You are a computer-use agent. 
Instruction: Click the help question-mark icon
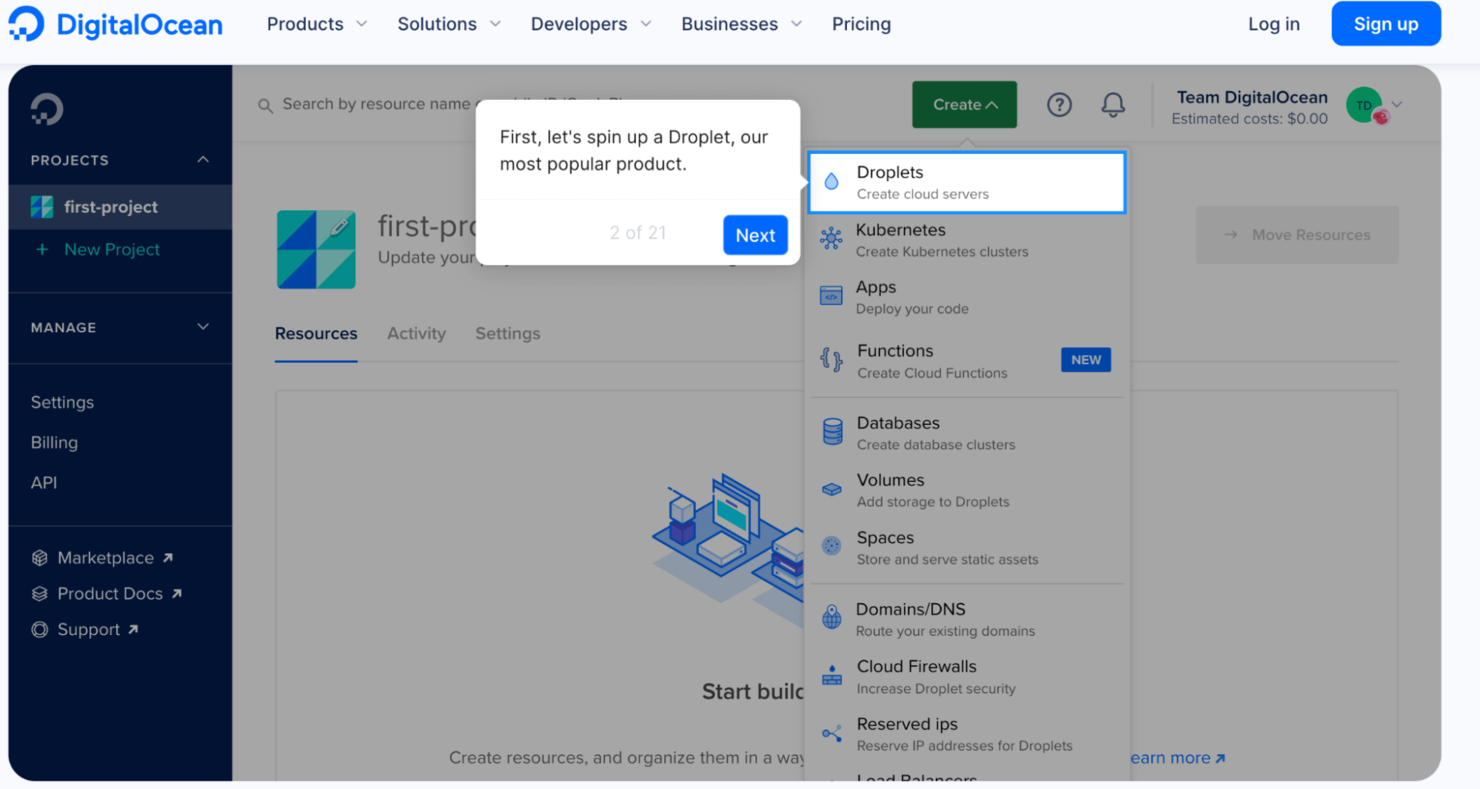1059,104
